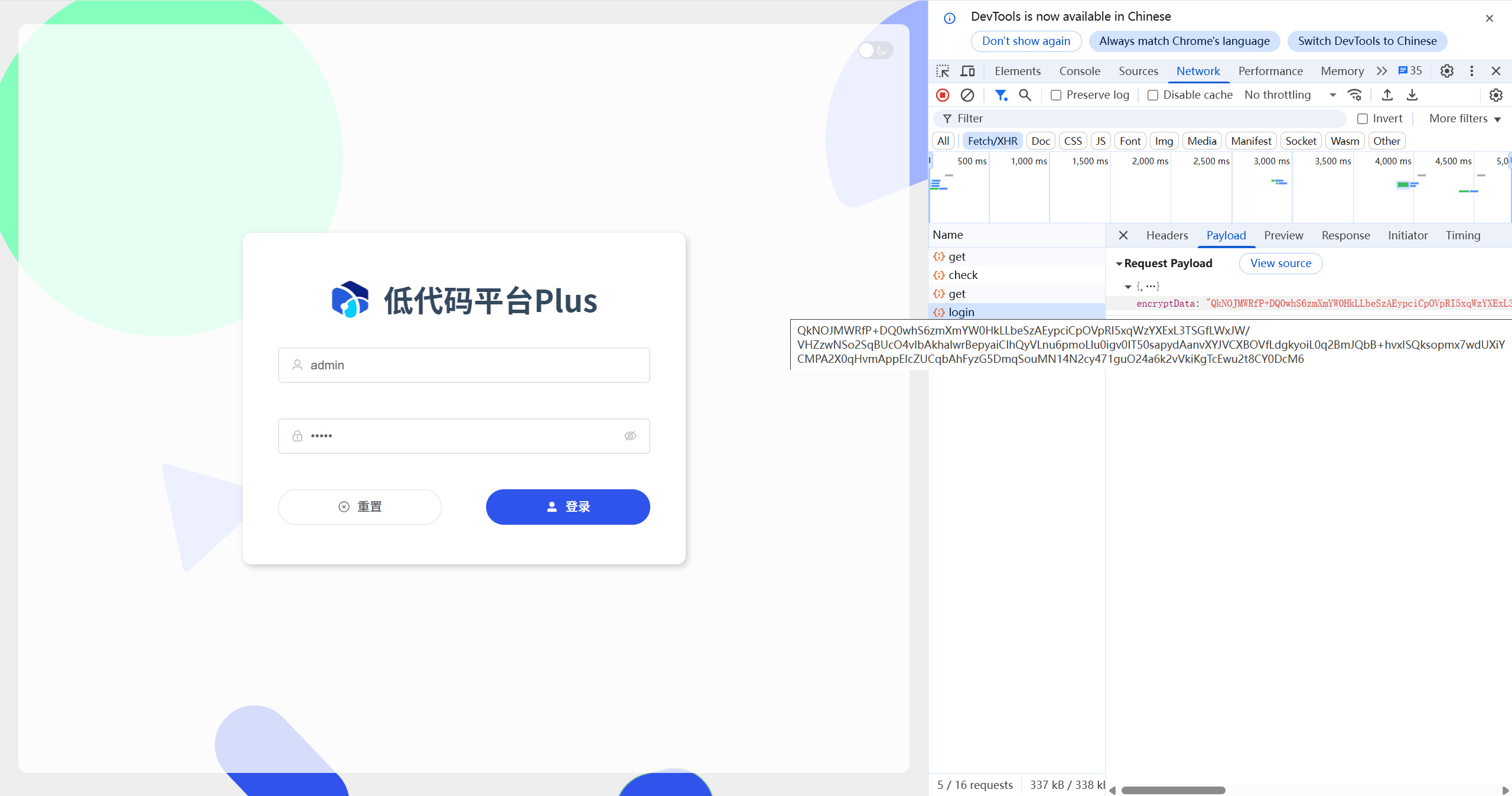This screenshot has width=1512, height=796.
Task: Clear the network log
Action: click(967, 95)
